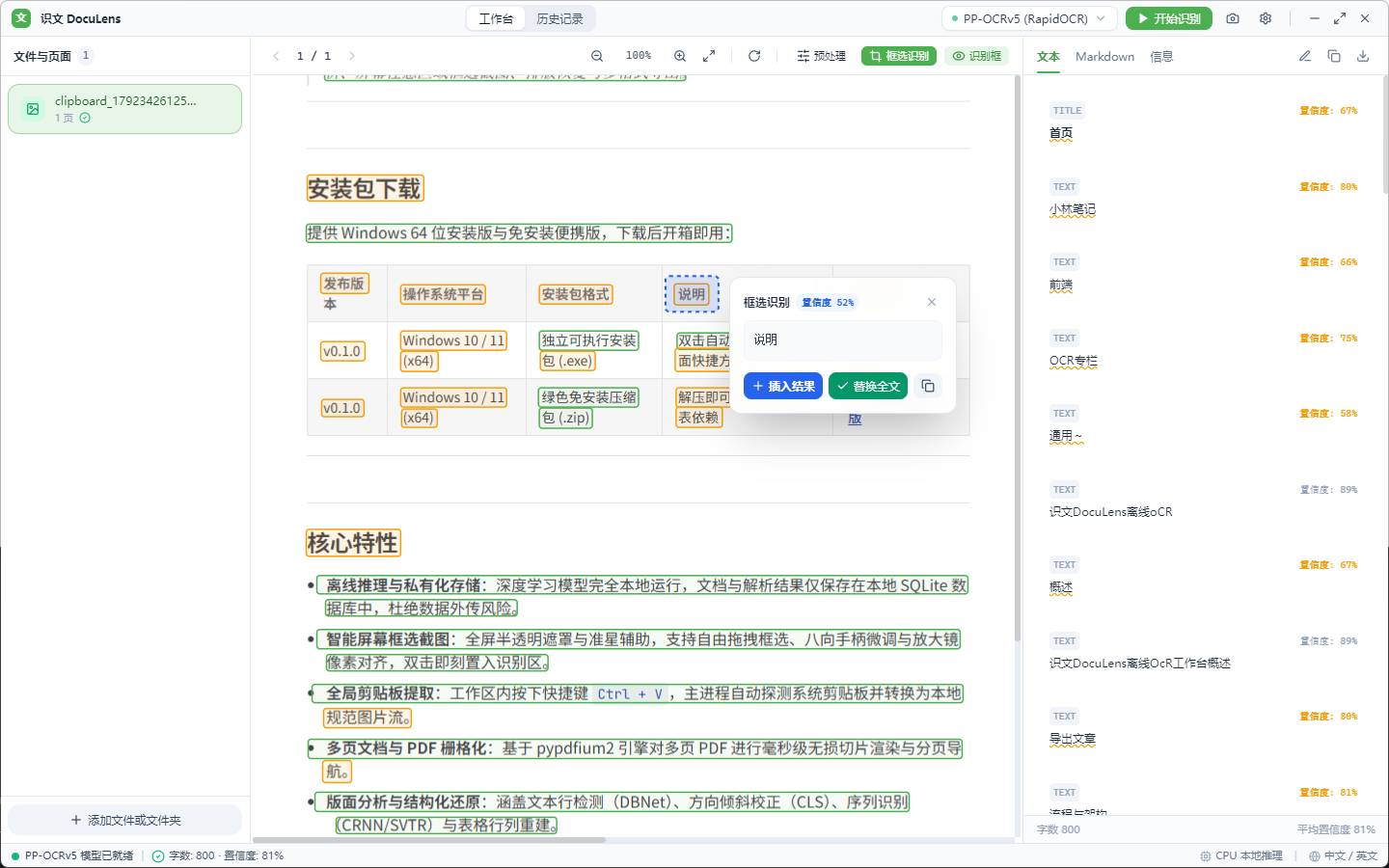Copy the 框选识别 popup result

[928, 386]
